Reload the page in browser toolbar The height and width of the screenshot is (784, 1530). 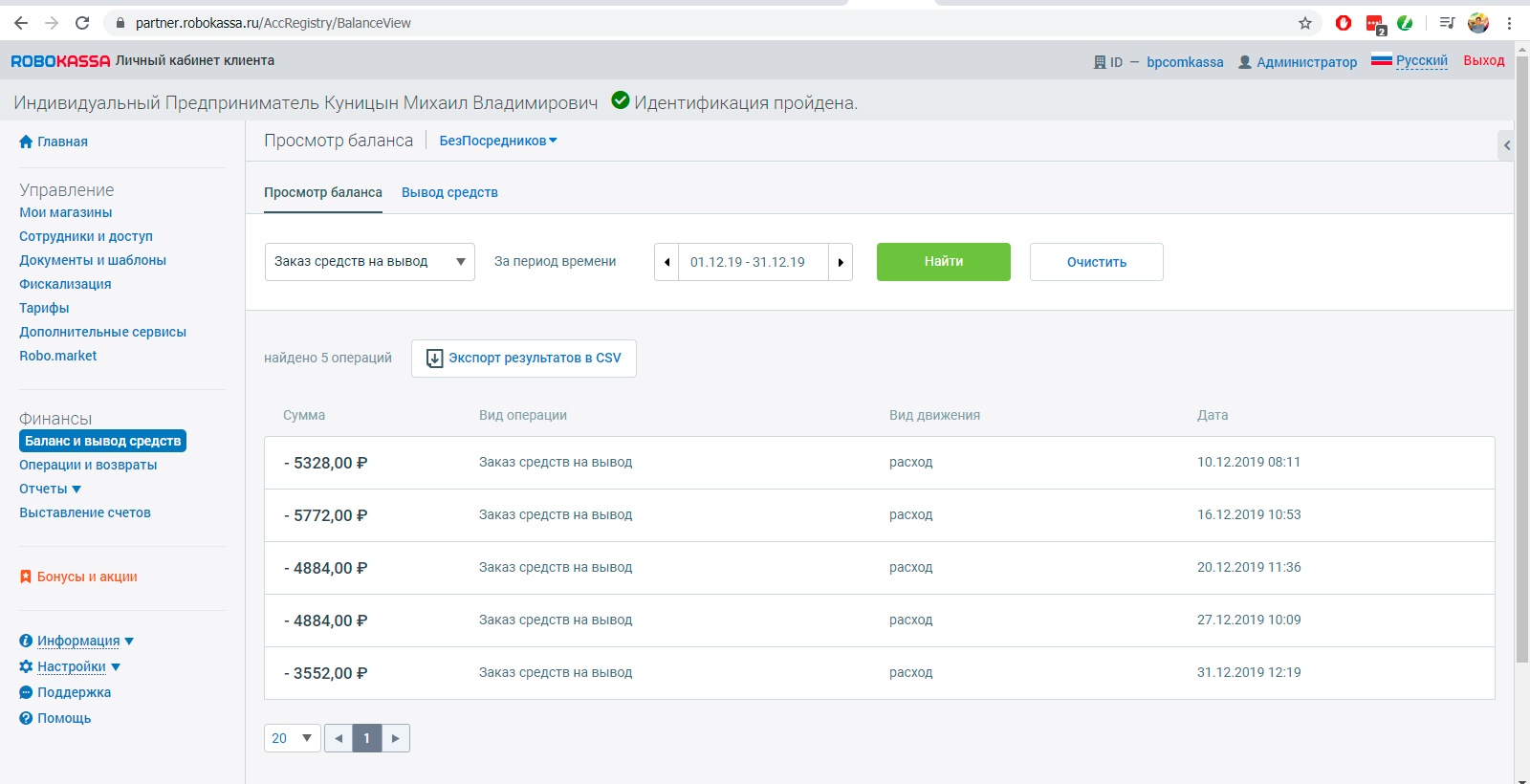82,23
